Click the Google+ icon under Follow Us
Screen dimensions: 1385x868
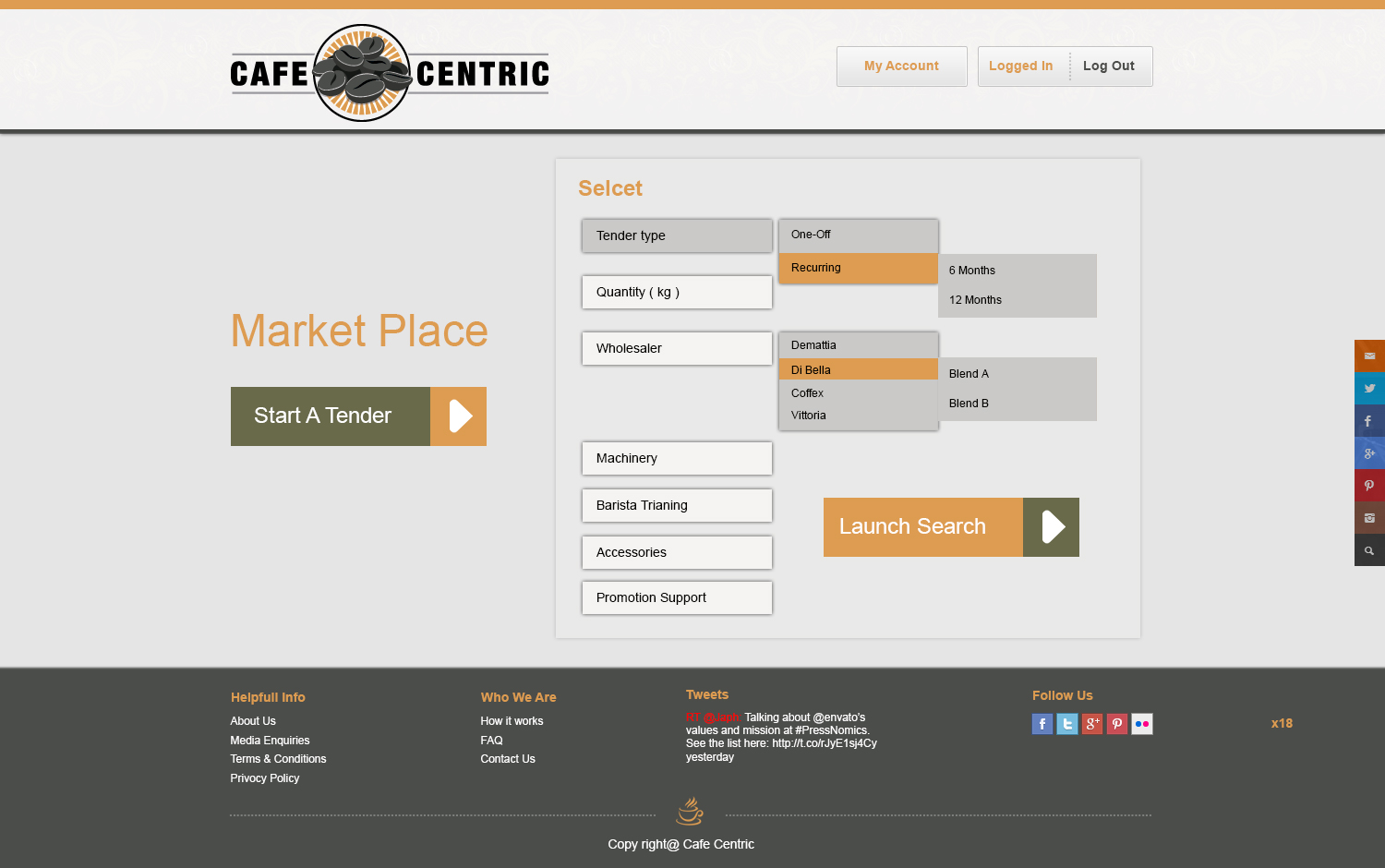click(x=1091, y=723)
